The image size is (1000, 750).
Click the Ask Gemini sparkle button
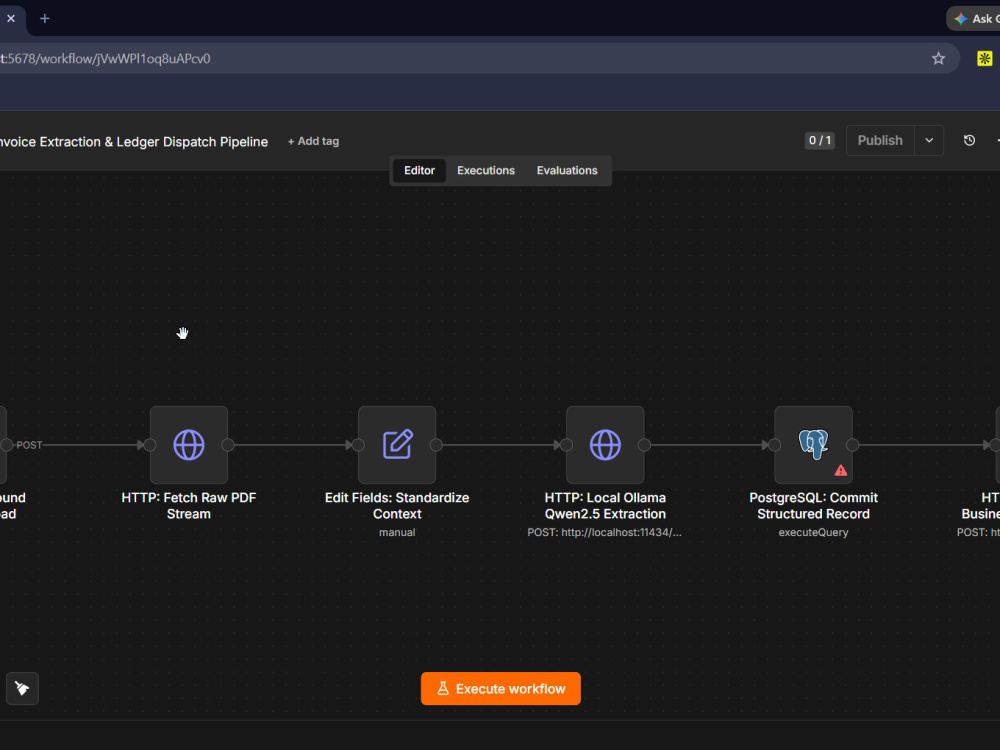[x=974, y=18]
